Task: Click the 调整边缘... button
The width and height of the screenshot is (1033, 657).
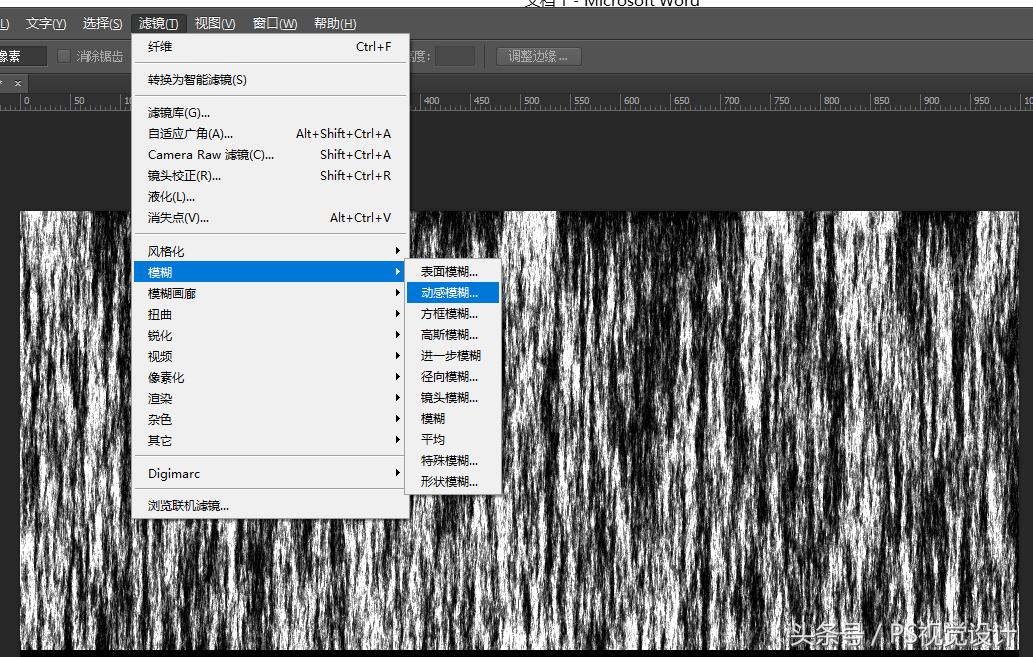Action: coord(538,56)
